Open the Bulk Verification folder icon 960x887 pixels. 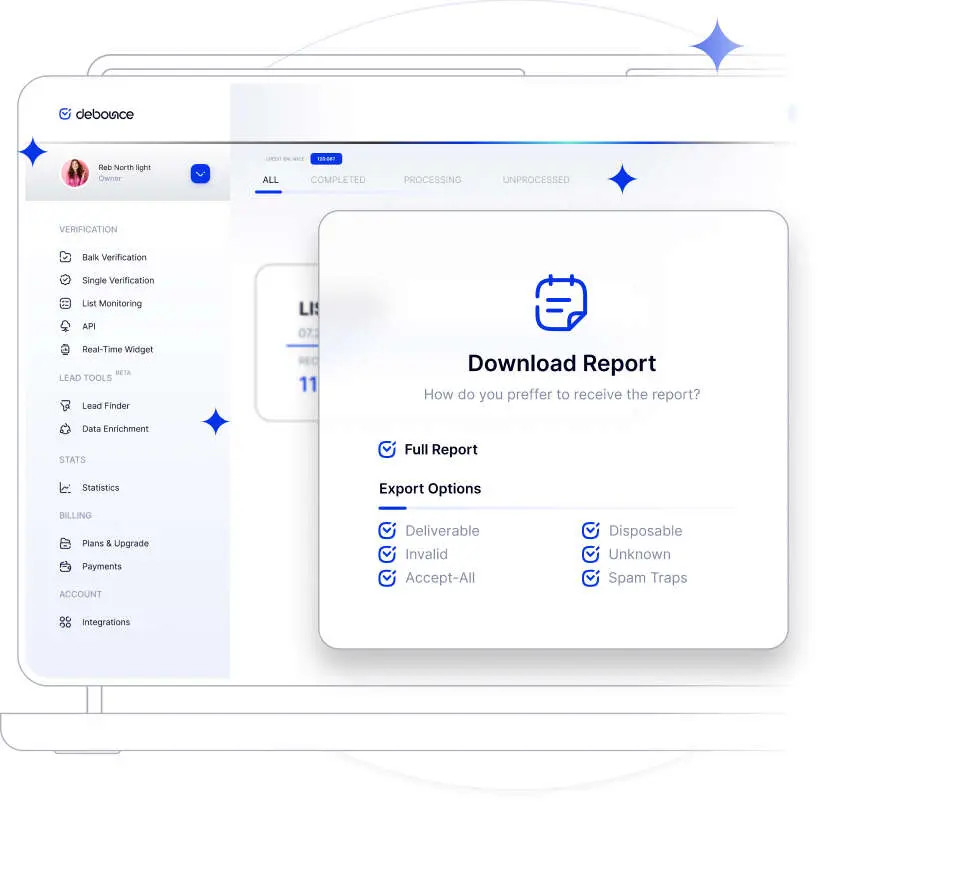click(66, 257)
